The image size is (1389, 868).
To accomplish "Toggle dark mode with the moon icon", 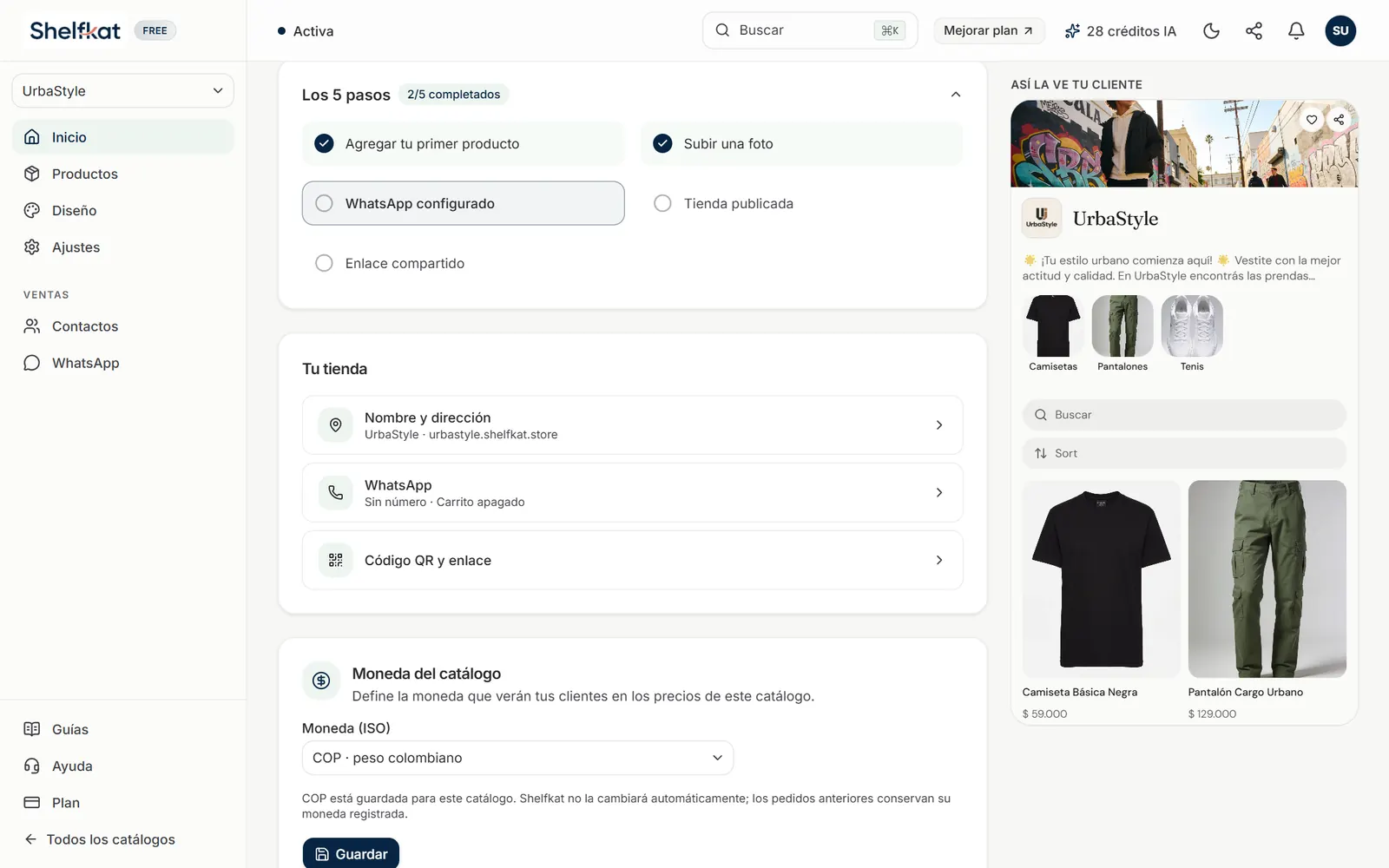I will (1211, 31).
